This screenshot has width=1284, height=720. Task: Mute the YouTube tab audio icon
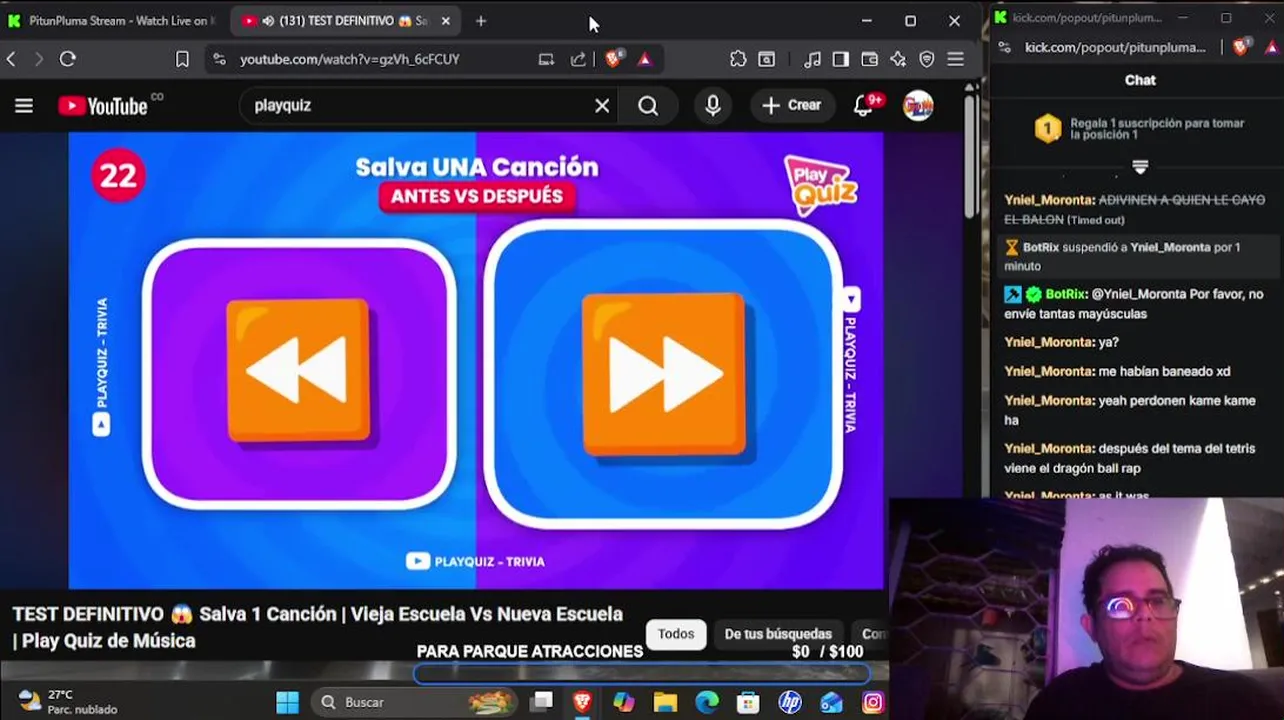tap(268, 20)
